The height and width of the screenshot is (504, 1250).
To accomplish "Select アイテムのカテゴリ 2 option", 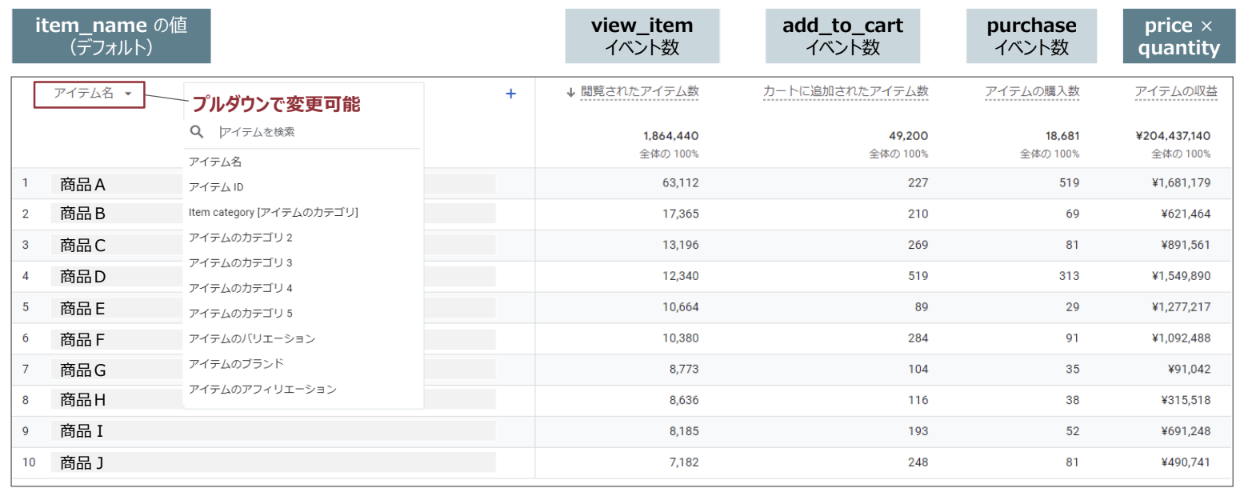I will coord(240,238).
